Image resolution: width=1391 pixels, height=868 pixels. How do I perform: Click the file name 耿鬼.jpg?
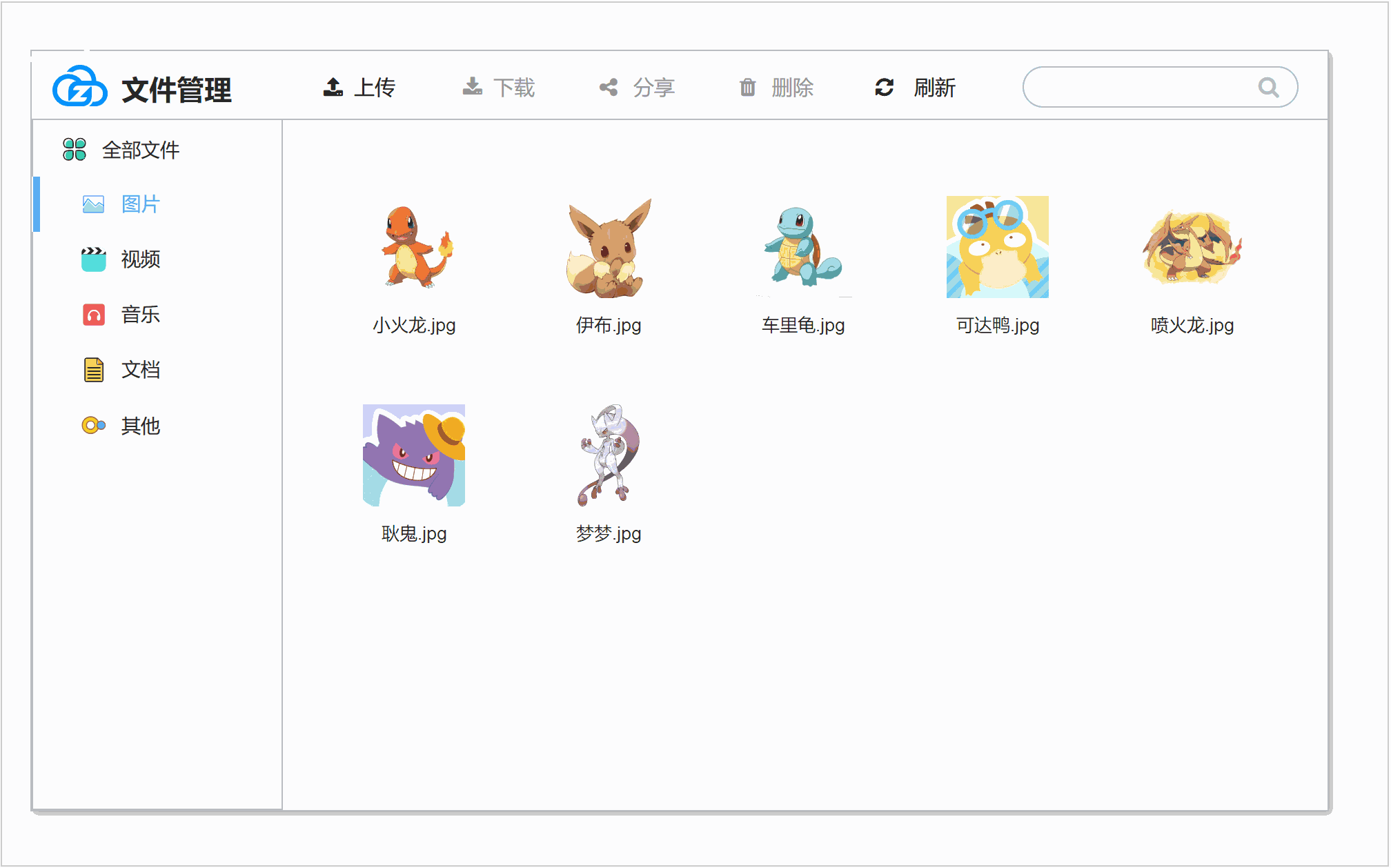point(414,533)
